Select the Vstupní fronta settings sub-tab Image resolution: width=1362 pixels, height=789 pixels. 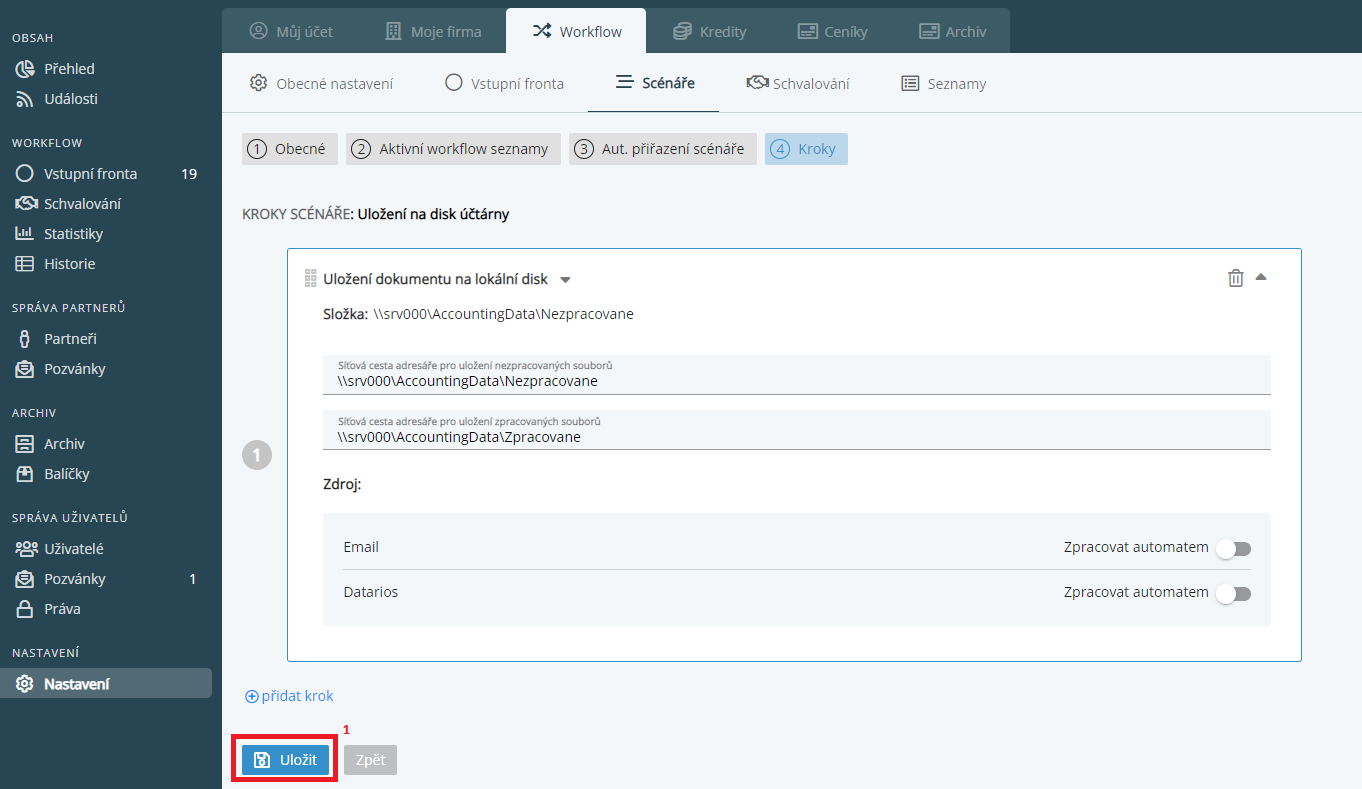[x=504, y=84]
